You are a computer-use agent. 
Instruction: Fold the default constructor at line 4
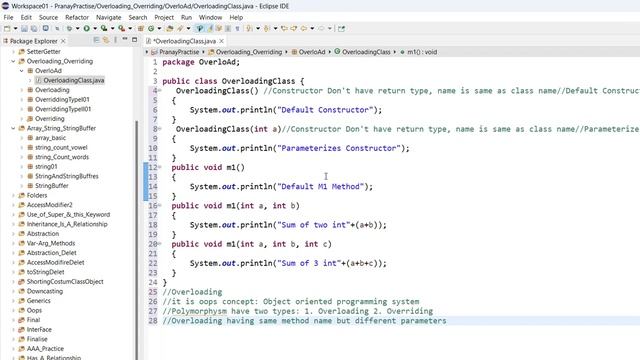tap(160, 91)
